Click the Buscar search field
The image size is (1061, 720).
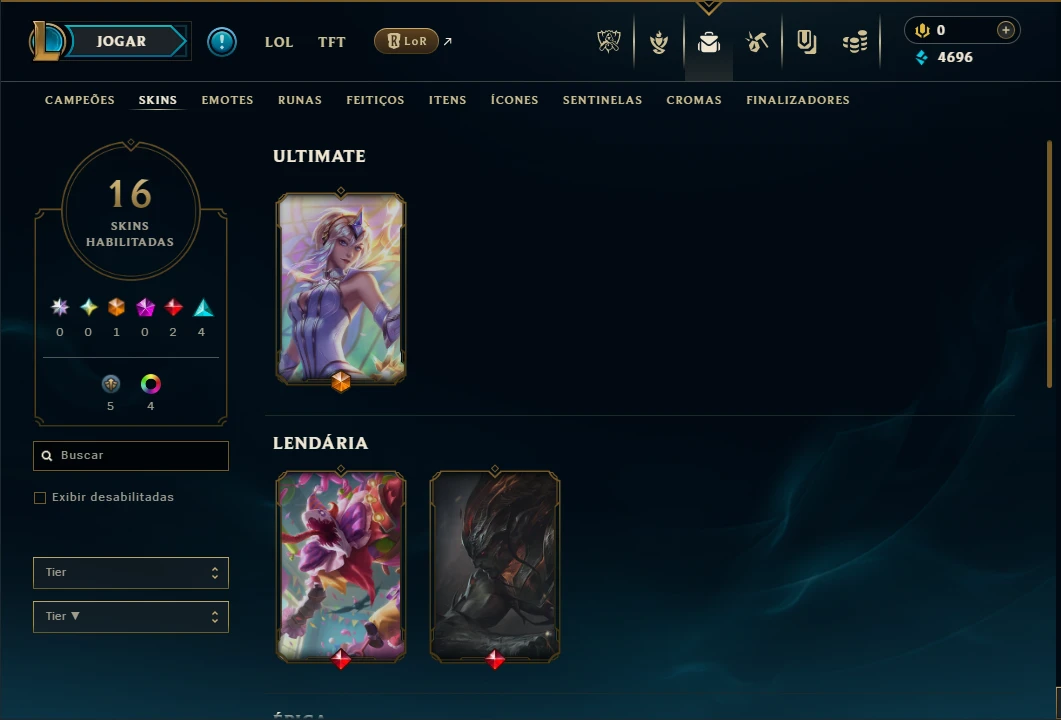click(131, 455)
